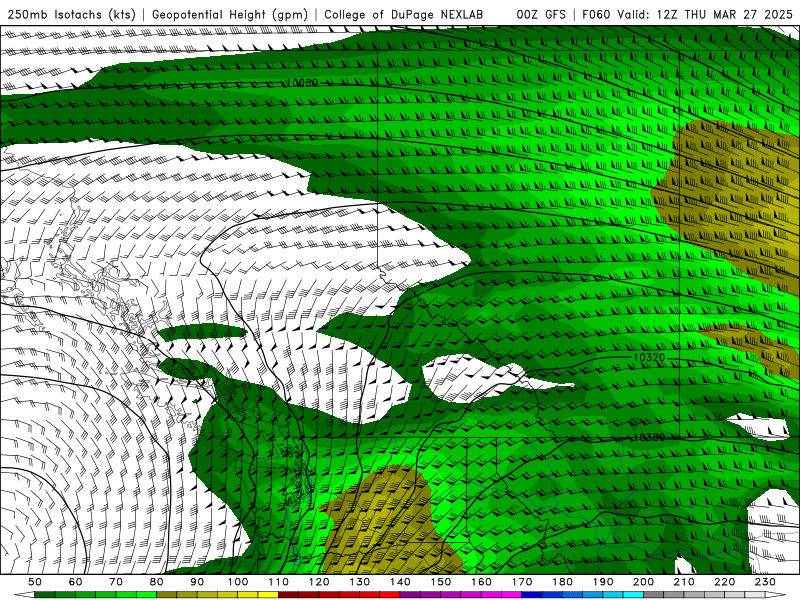Image resolution: width=800 pixels, height=600 pixels.
Task: Click 'Valid: 12Z THU MAR 27 2025' text
Action: (x=705, y=14)
